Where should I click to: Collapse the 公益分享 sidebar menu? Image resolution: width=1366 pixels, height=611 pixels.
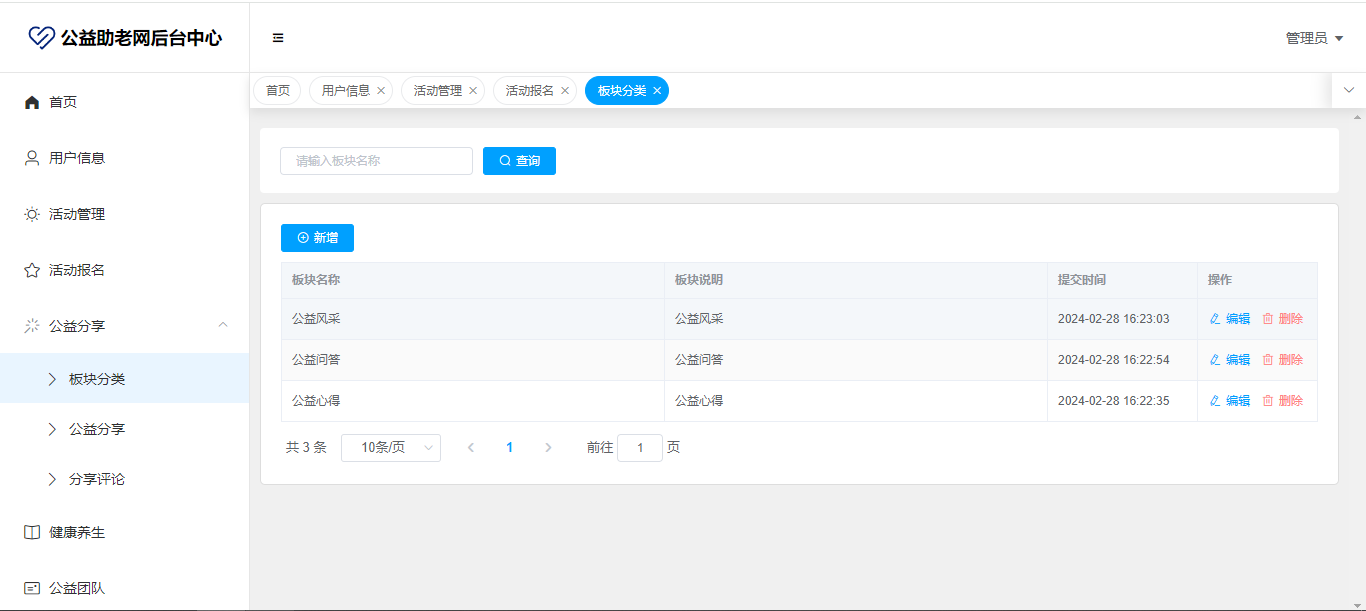pos(223,325)
